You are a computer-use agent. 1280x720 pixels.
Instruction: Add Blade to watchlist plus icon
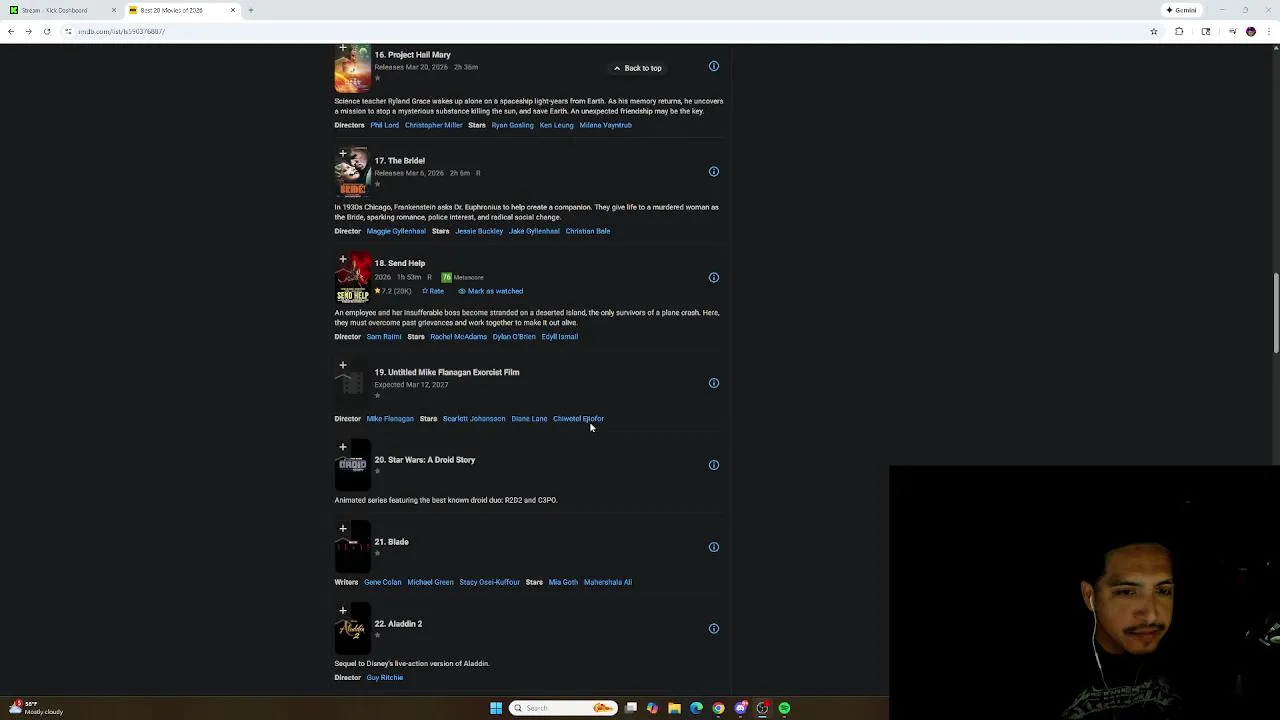343,529
